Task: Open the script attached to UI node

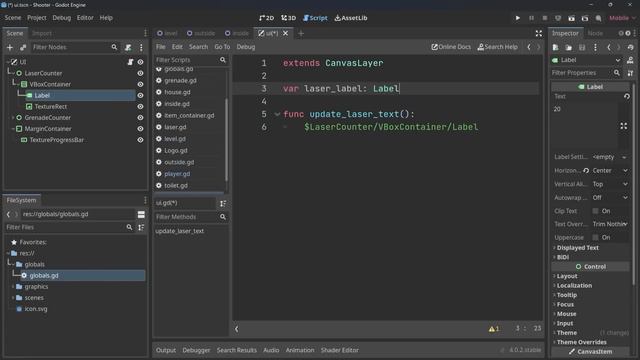Action: coord(130,62)
